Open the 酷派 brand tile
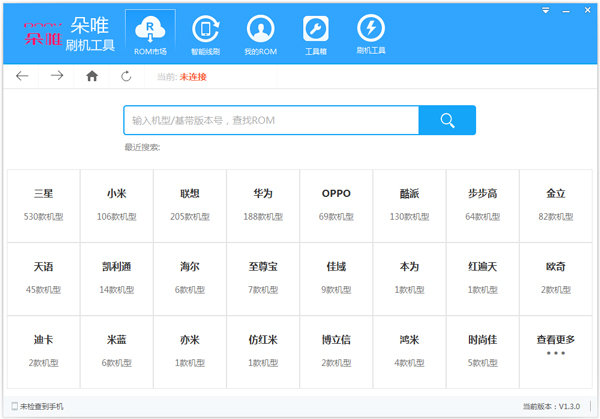The image size is (600, 419). pos(409,204)
